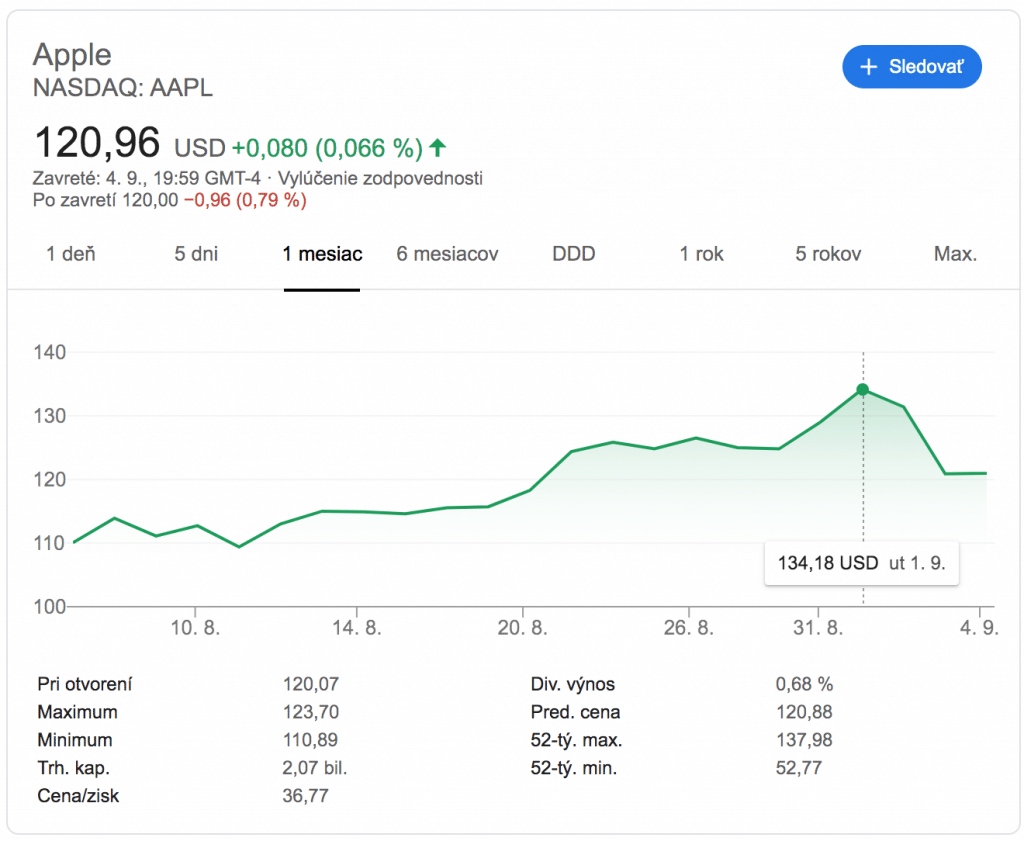
Task: Click the 120,96 current price value
Action: point(97,143)
